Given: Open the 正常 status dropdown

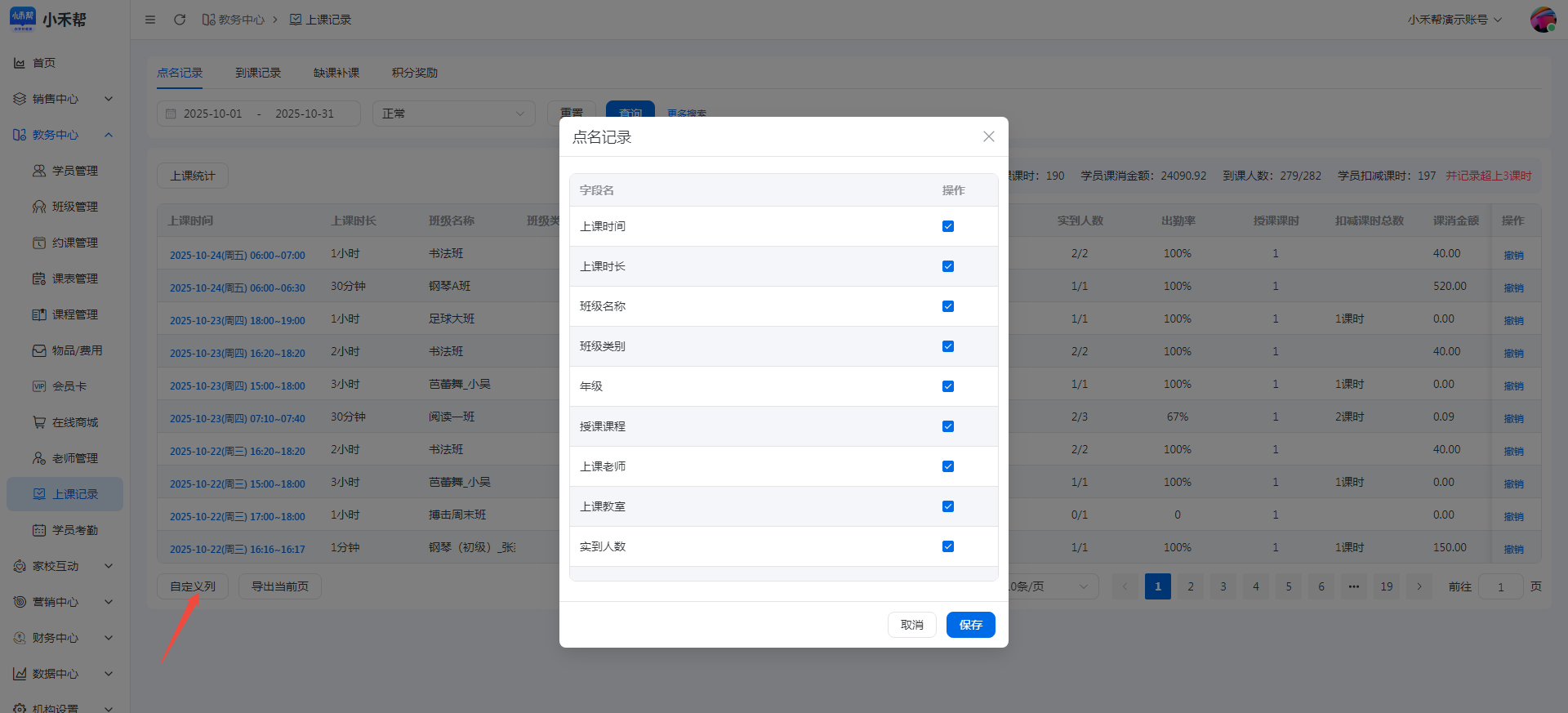Looking at the screenshot, I should 453,114.
